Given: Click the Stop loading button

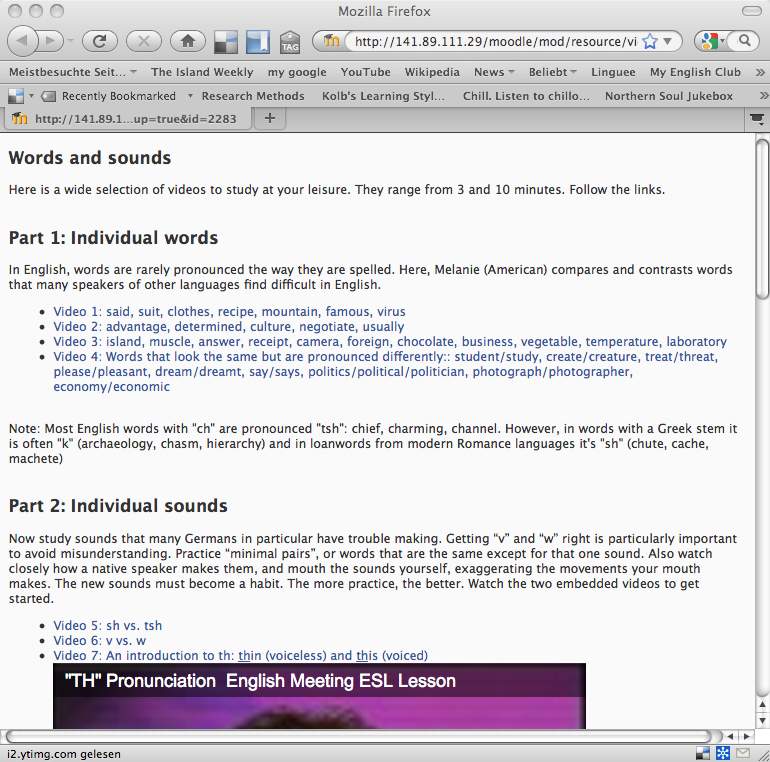Looking at the screenshot, I should pos(143,41).
